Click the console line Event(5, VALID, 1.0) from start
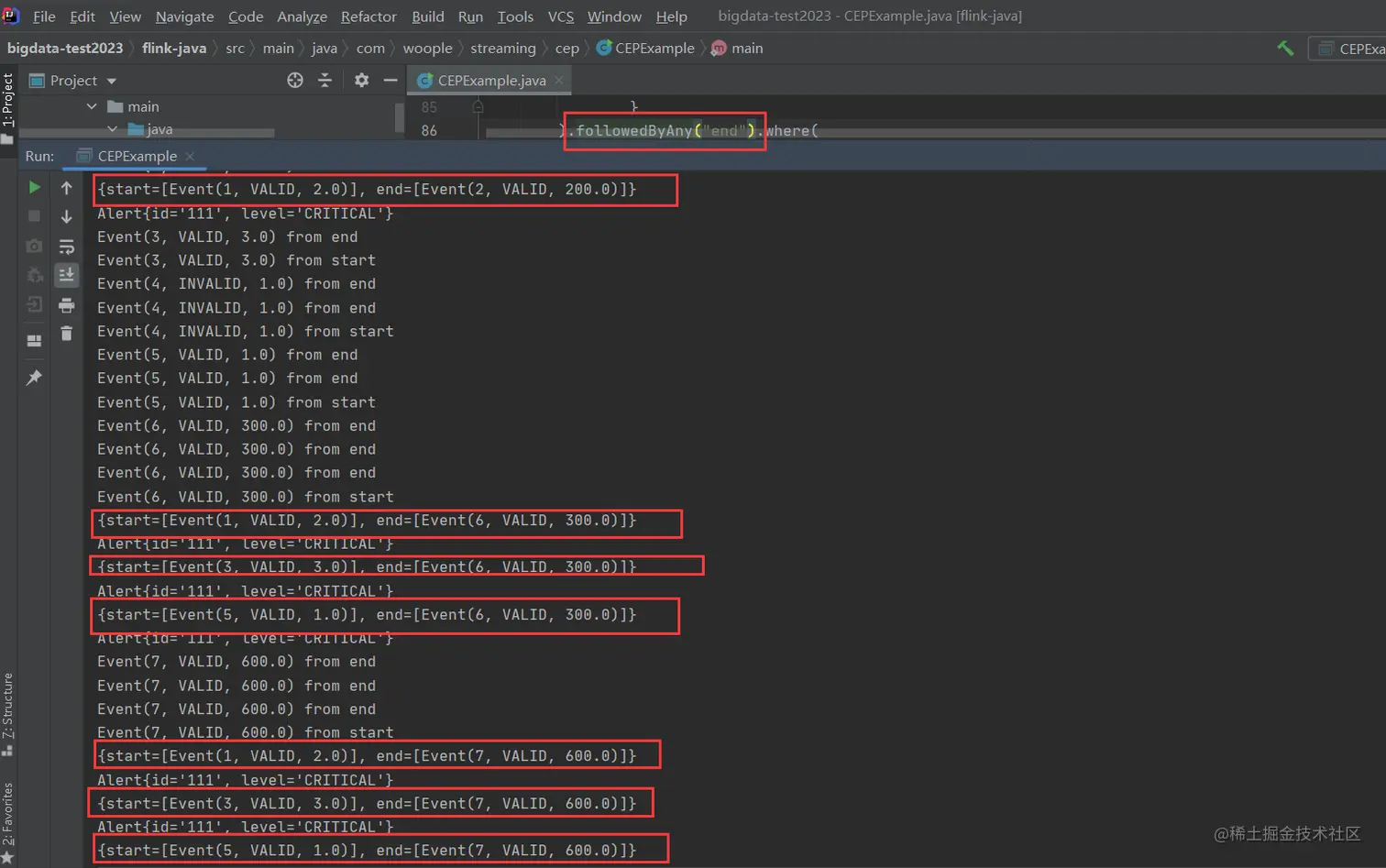The width and height of the screenshot is (1386, 868). point(236,402)
